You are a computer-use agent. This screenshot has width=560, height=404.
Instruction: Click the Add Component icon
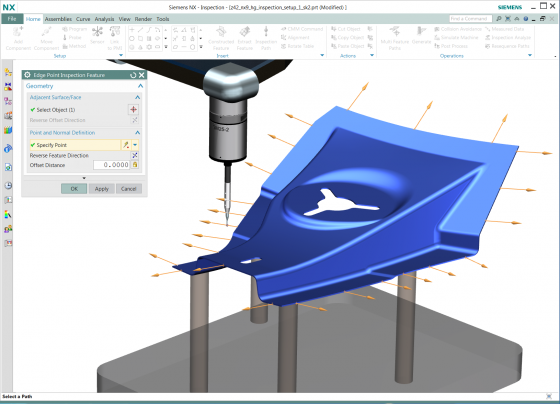tap(18, 32)
